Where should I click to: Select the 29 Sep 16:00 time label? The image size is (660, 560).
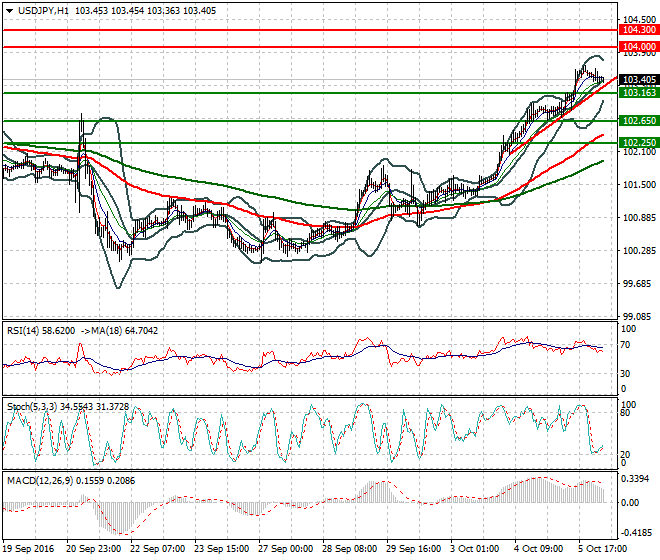413,549
